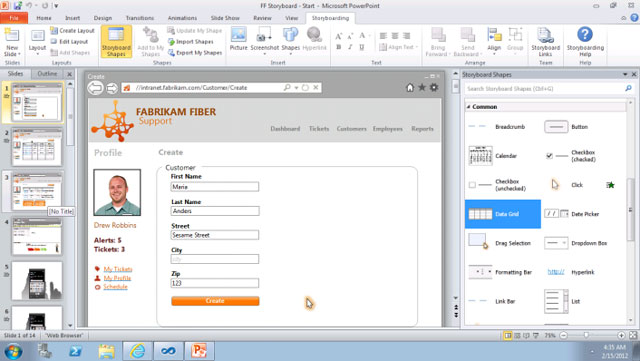Select the Data Grid shape
The height and width of the screenshot is (361, 640).
point(503,214)
